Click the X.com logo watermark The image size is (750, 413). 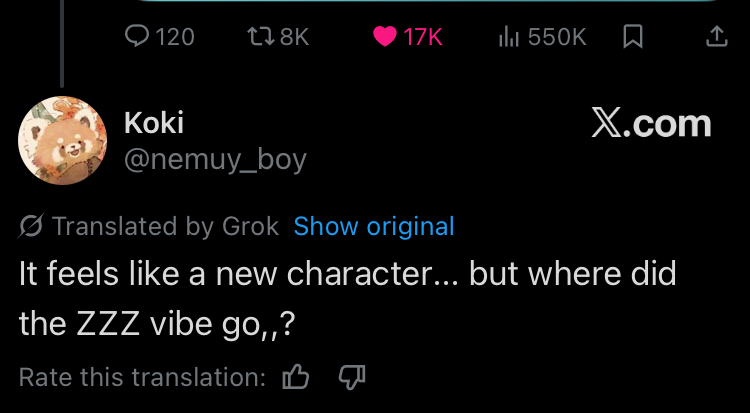650,124
